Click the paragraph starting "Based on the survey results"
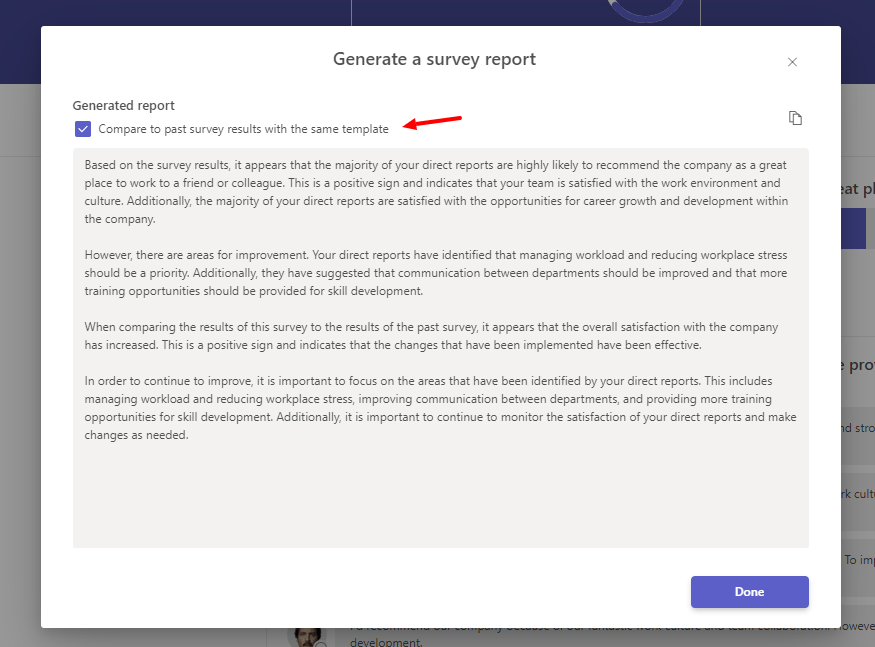875x647 pixels. [436, 192]
